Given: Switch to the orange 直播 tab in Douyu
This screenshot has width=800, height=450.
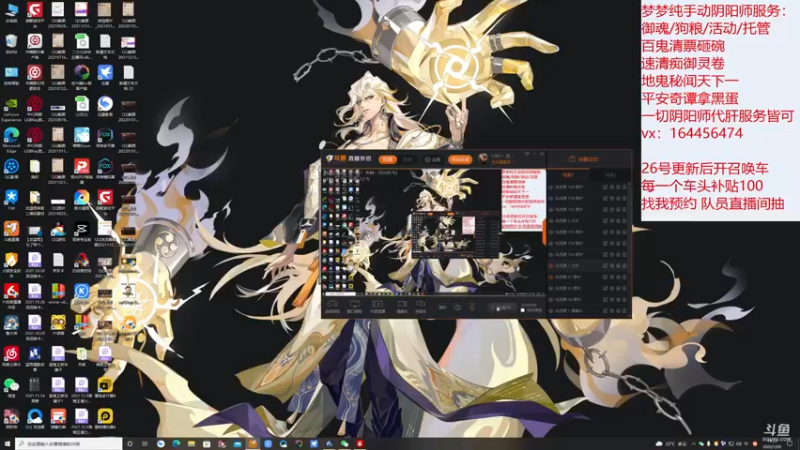Looking at the screenshot, I should pos(387,159).
